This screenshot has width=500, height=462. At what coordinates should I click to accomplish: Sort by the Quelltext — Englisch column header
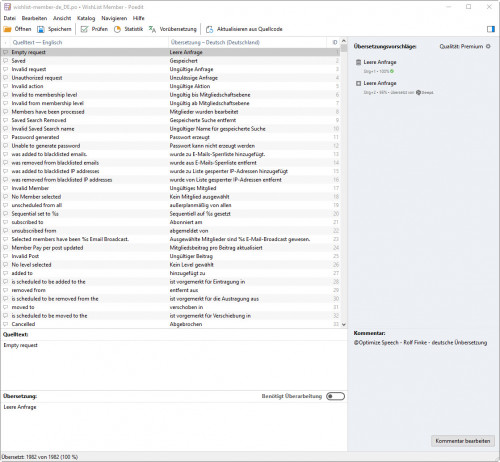point(37,42)
